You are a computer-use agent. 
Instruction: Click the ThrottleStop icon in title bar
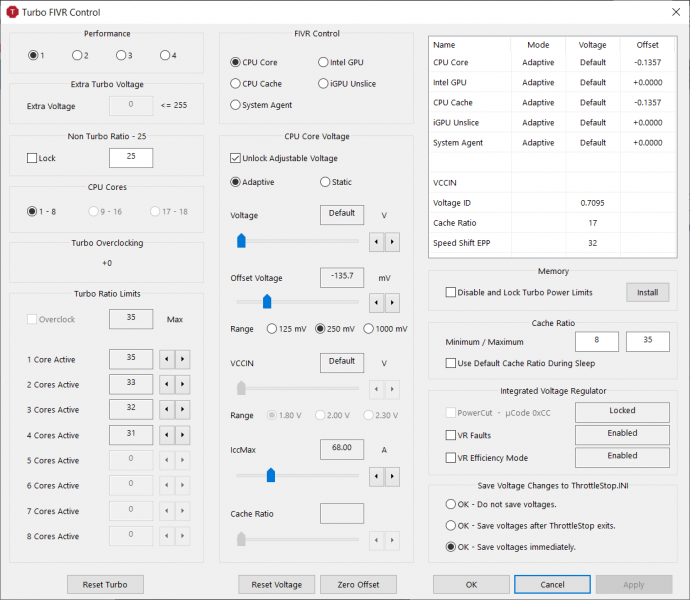(x=12, y=12)
